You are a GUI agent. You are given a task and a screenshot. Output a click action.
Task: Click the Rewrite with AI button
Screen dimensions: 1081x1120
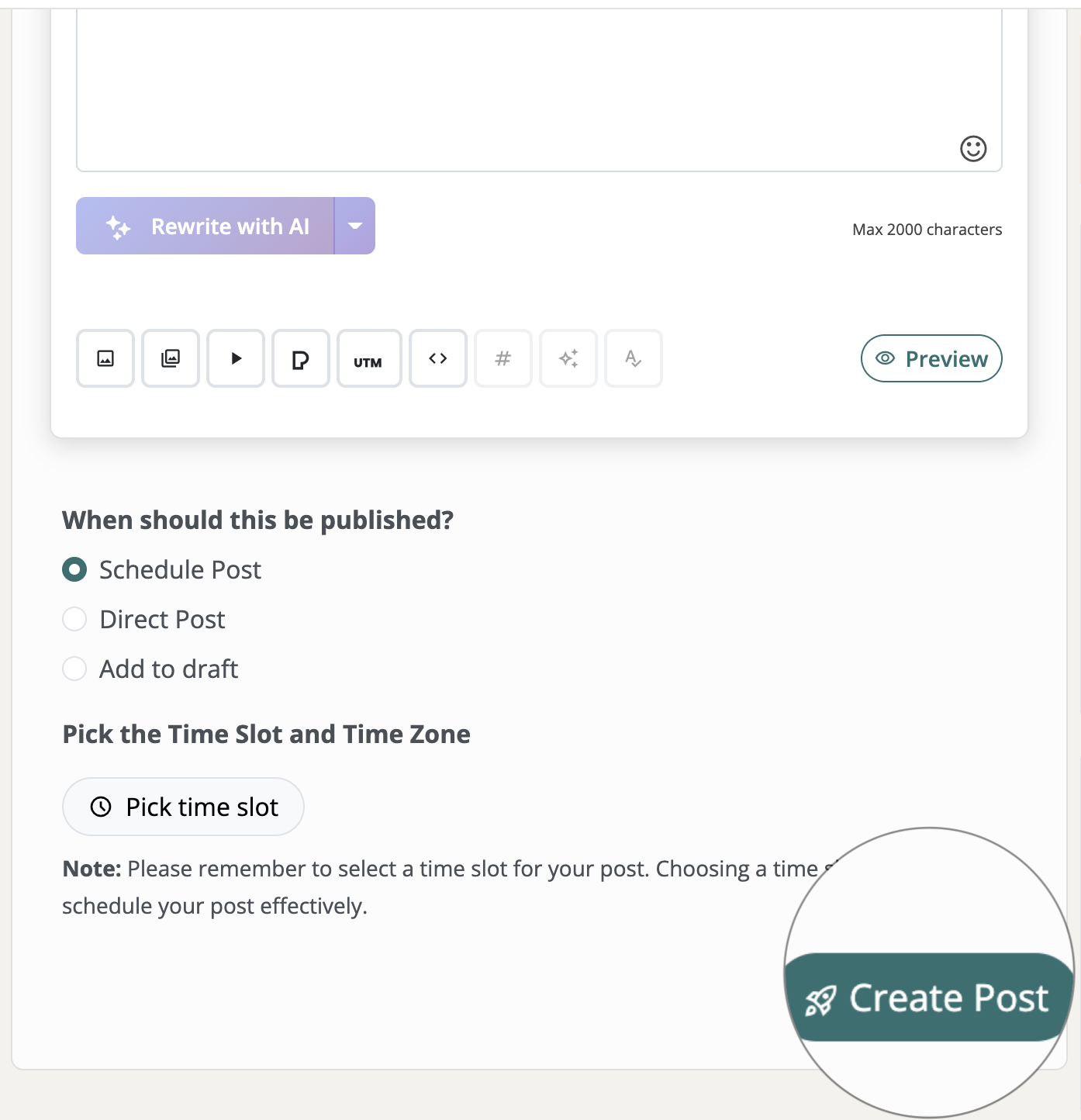pos(205,226)
